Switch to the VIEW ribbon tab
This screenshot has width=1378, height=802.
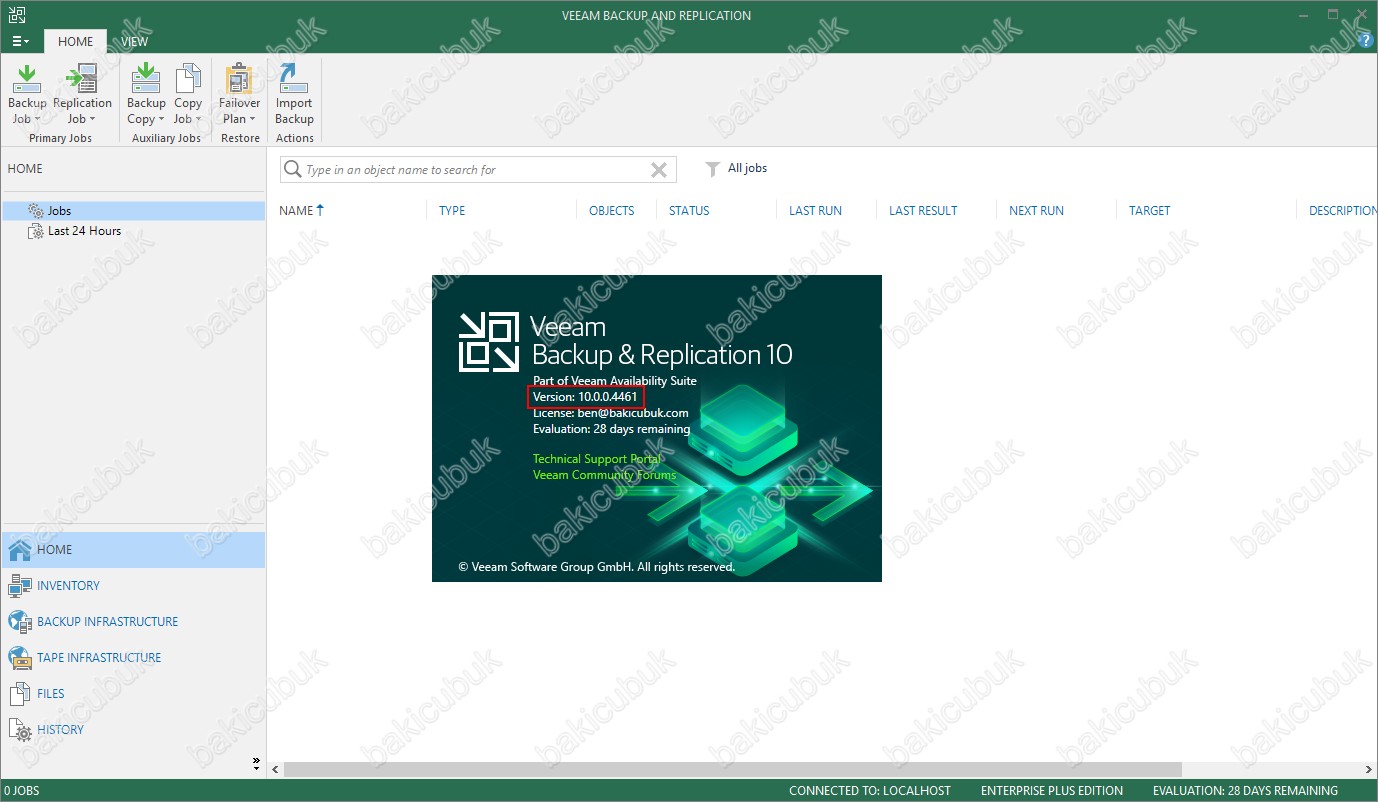tap(135, 41)
